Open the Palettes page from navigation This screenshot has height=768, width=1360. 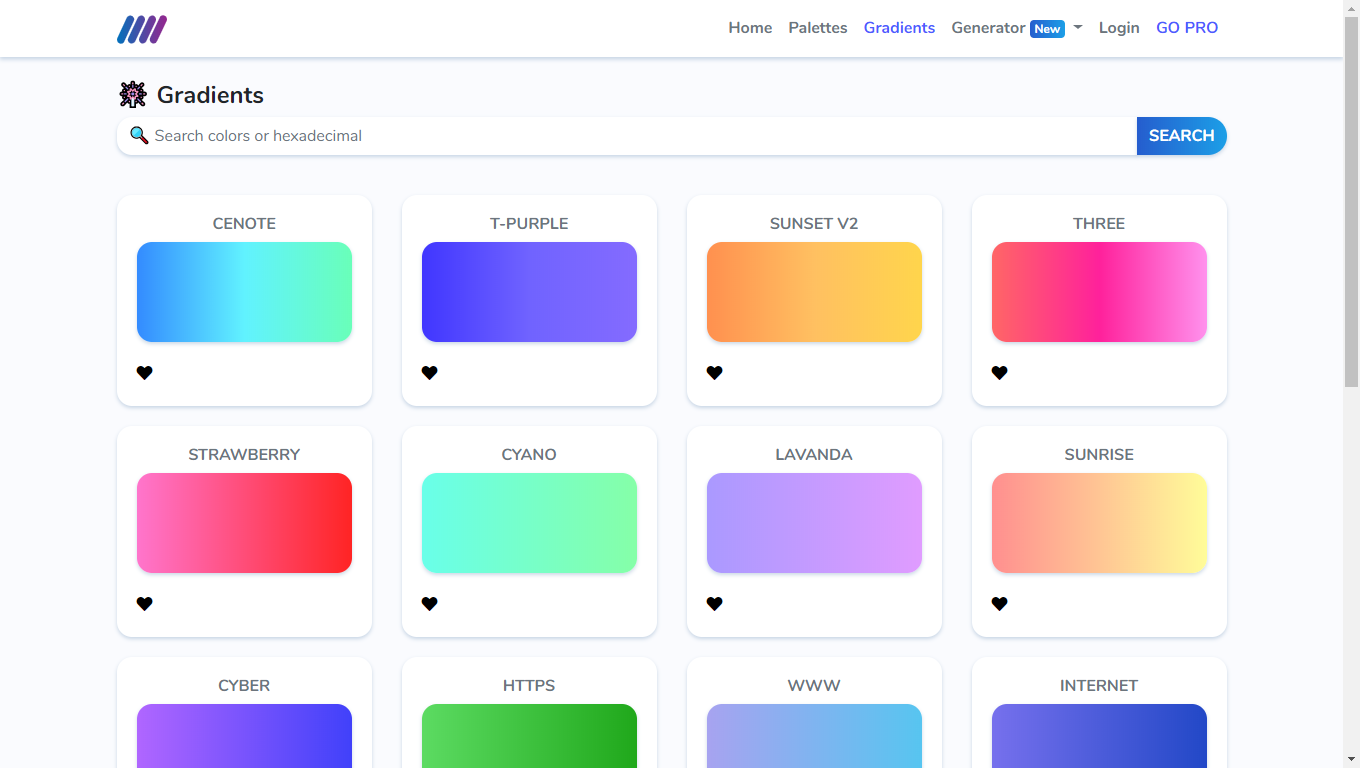[817, 28]
